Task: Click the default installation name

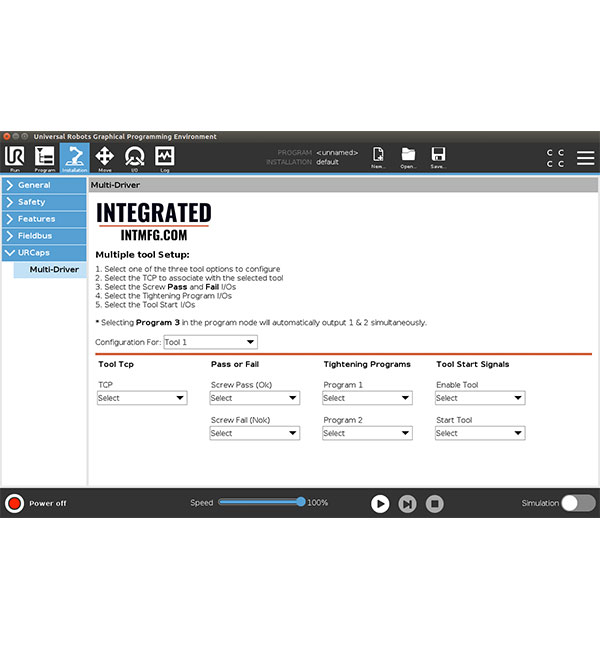Action: pos(327,162)
